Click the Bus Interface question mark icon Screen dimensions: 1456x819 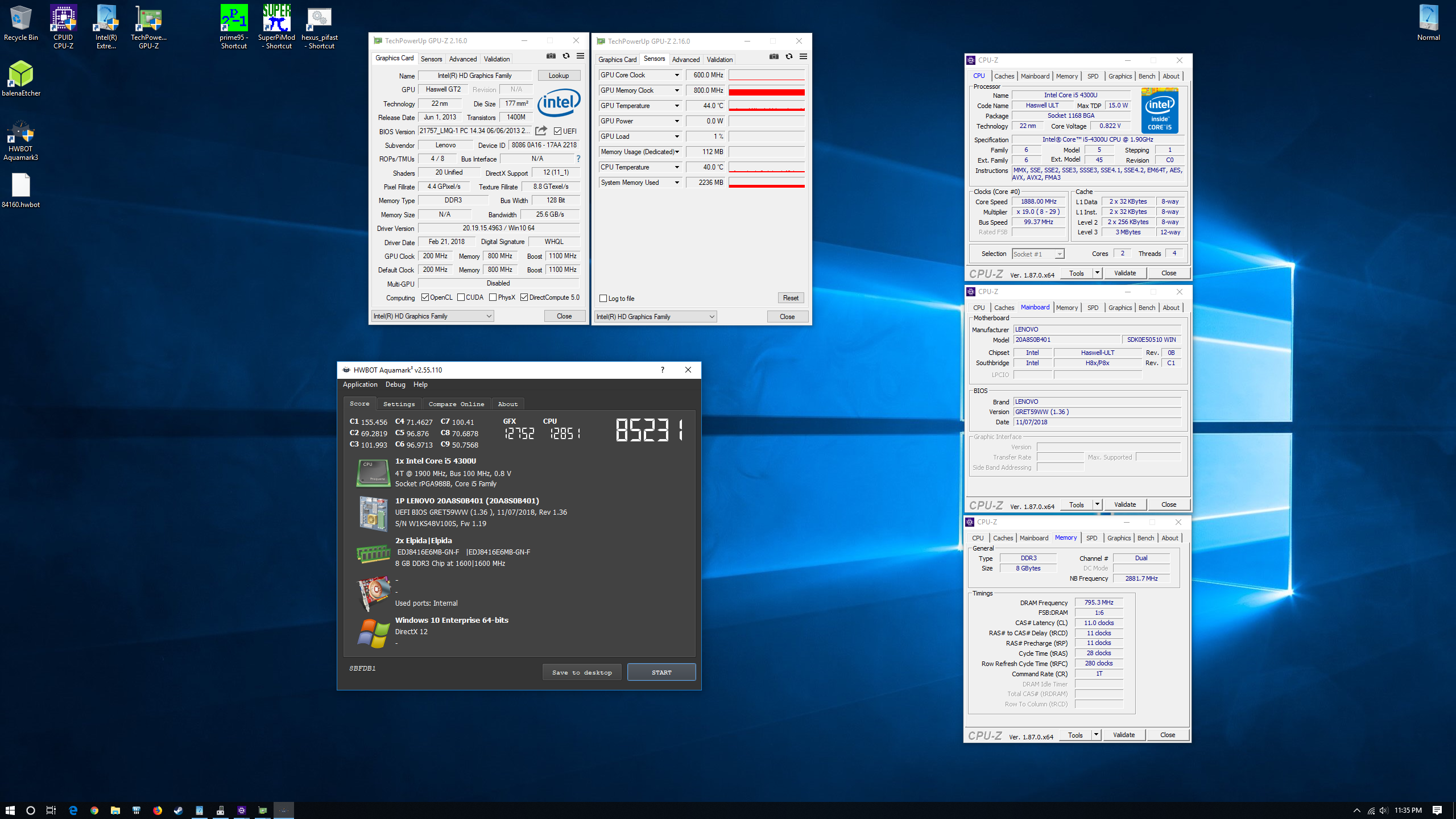click(578, 159)
